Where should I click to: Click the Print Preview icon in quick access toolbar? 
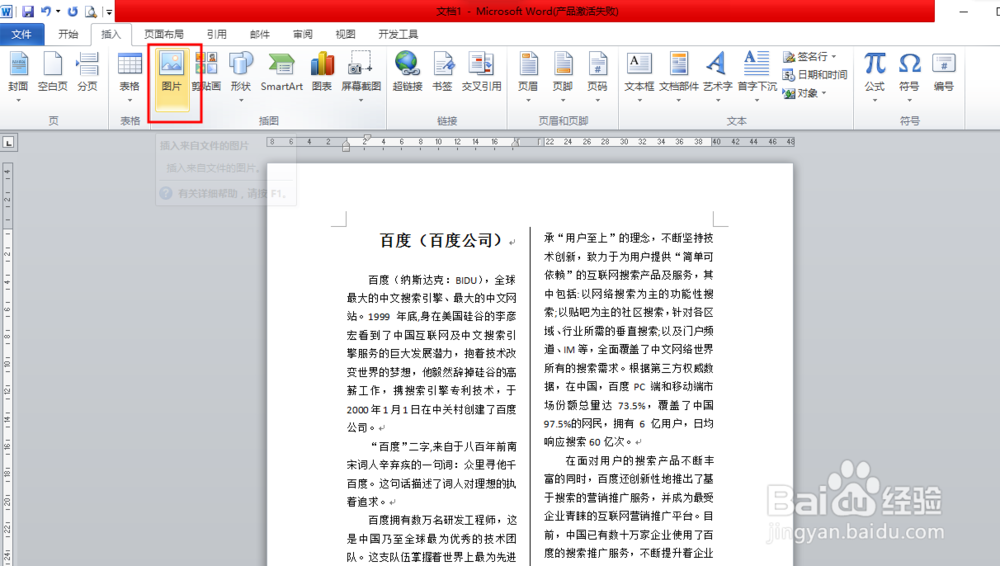pos(91,11)
